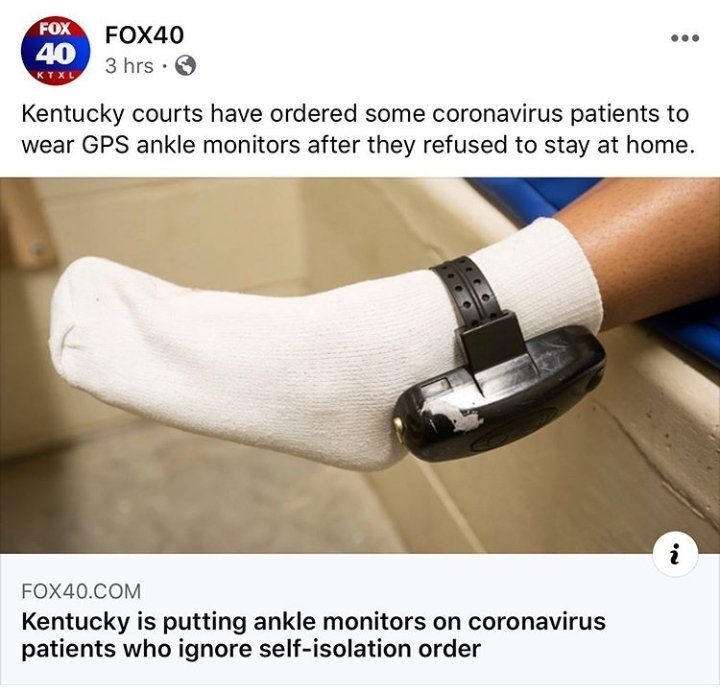Screen dimensions: 720x695
Task: Select the post caption about Kentucky courts
Action: (x=356, y=129)
